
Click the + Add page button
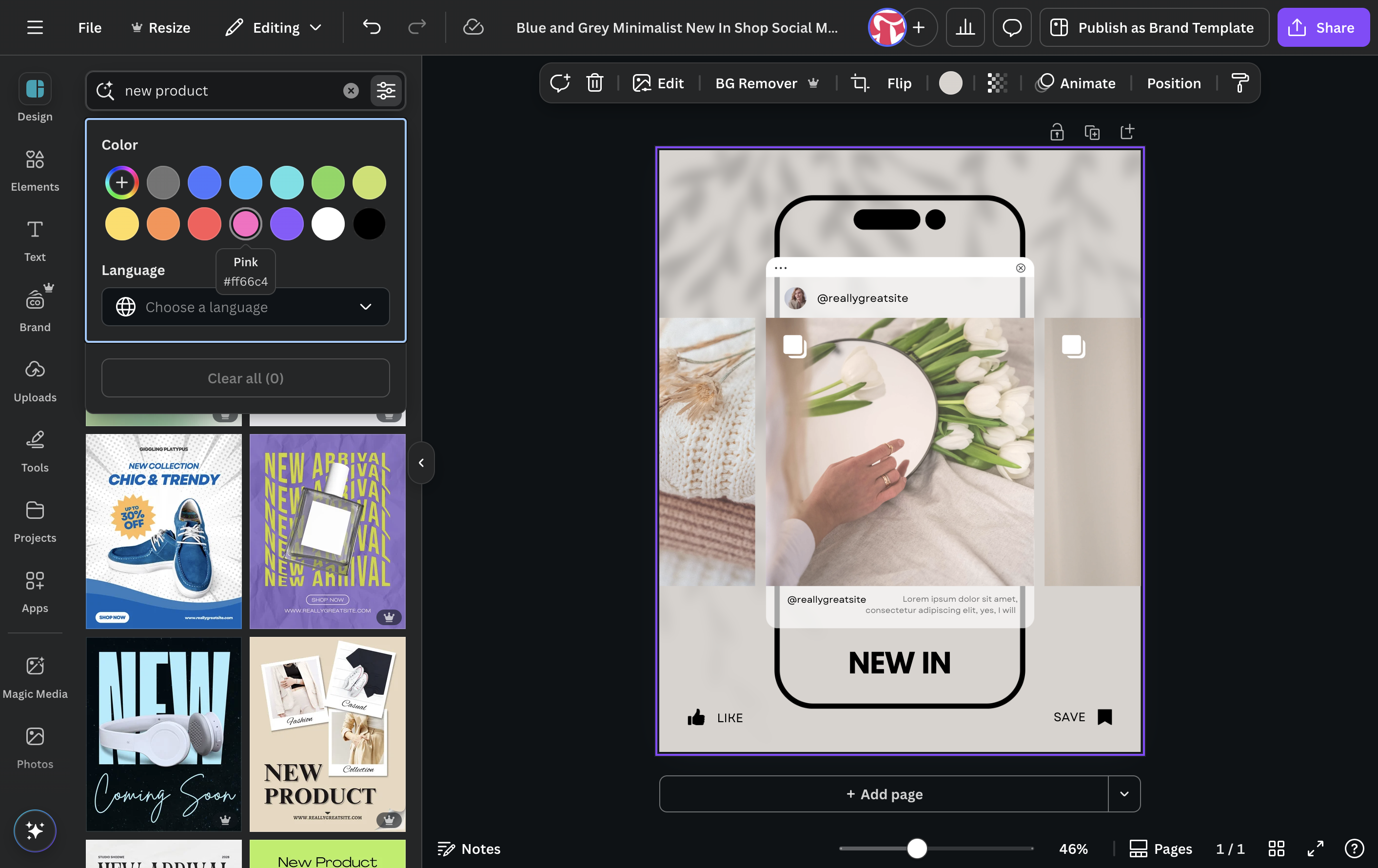coord(884,793)
